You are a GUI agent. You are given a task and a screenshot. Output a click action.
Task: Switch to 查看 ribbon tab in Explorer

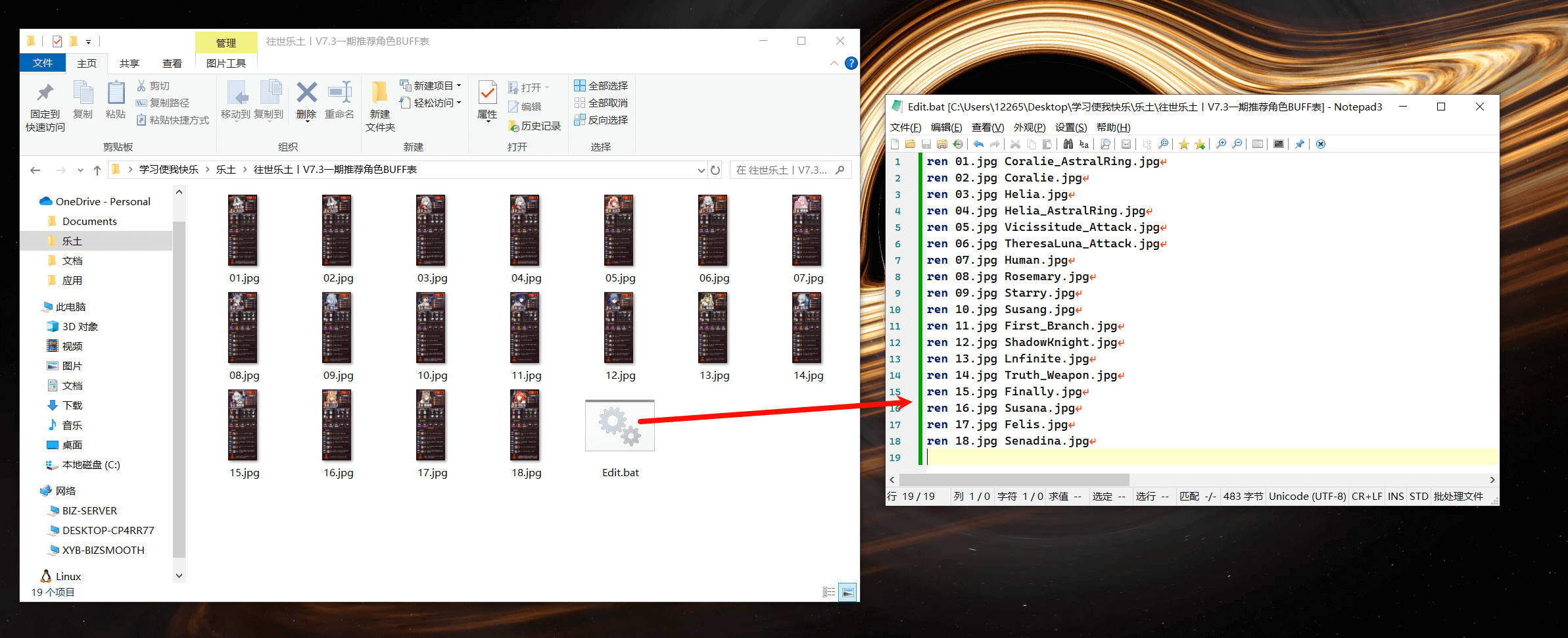172,63
